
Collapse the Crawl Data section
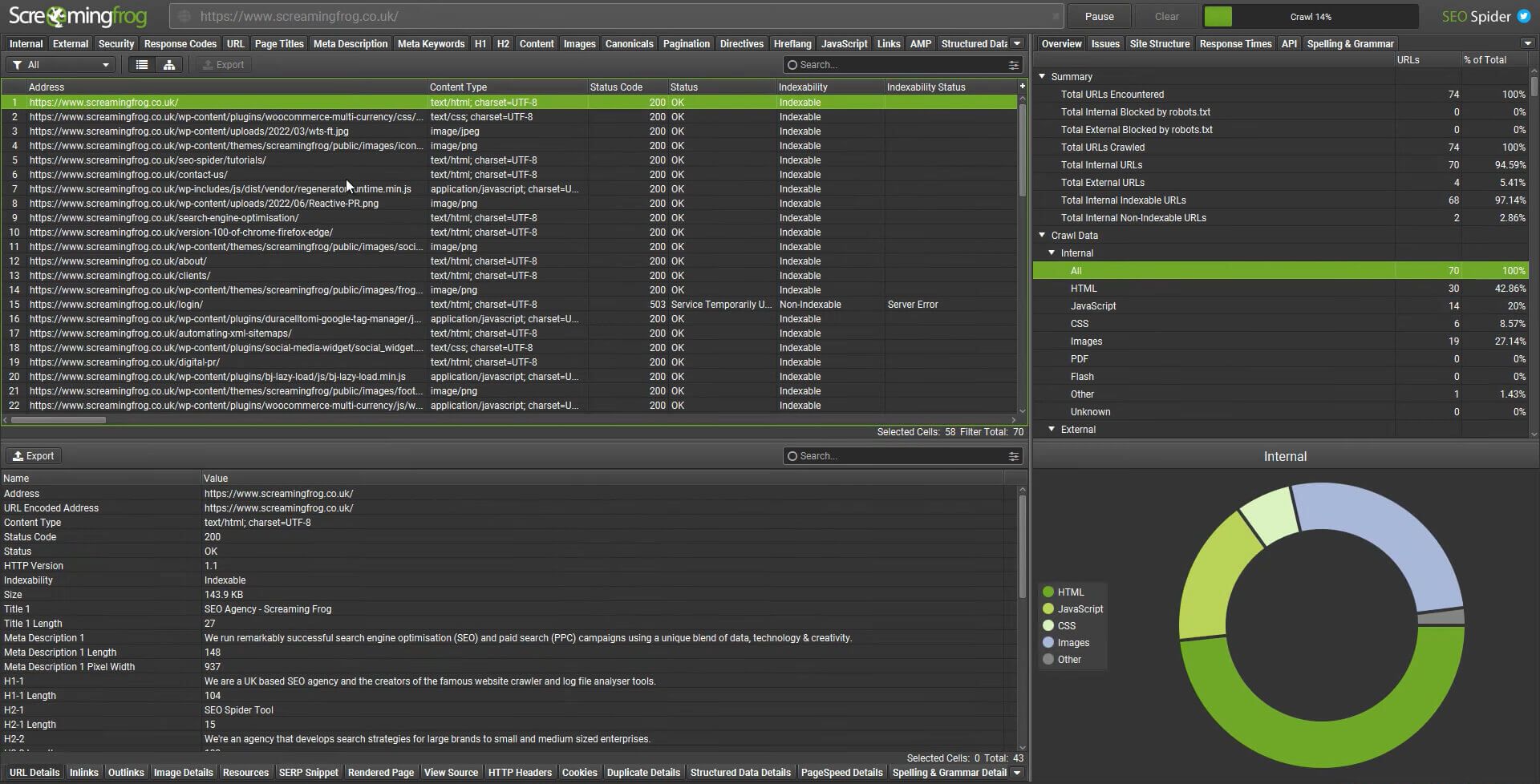pyautogui.click(x=1042, y=235)
